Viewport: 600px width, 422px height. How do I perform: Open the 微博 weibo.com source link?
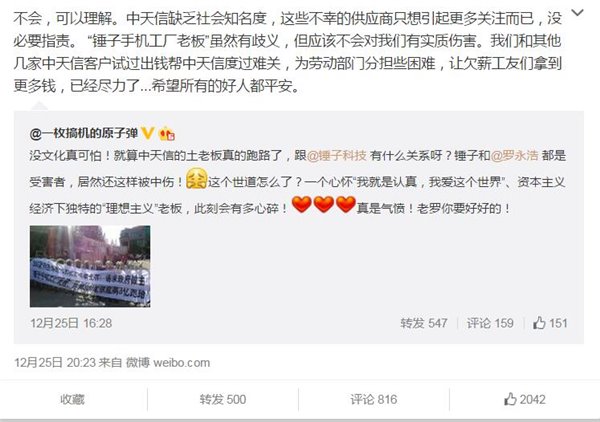(x=168, y=362)
